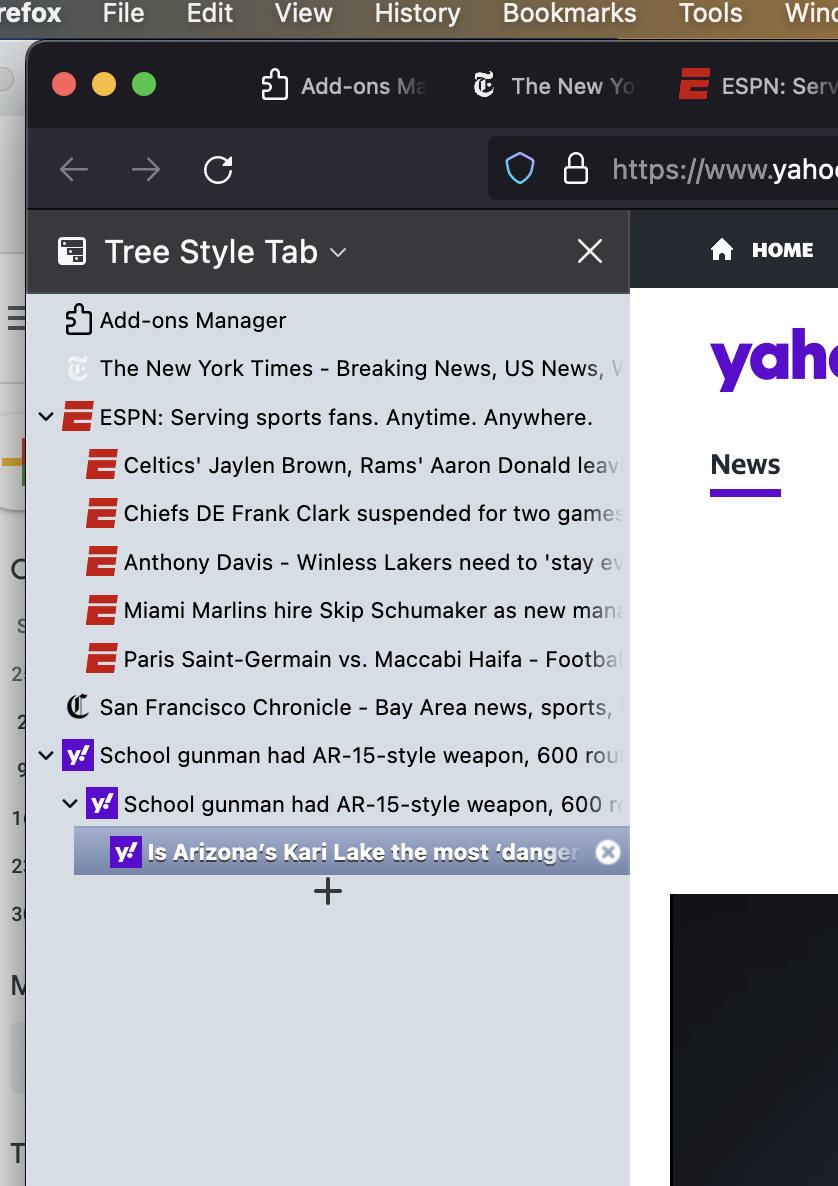The height and width of the screenshot is (1186, 838).
Task: Close the Kari Lake tab
Action: pos(608,852)
